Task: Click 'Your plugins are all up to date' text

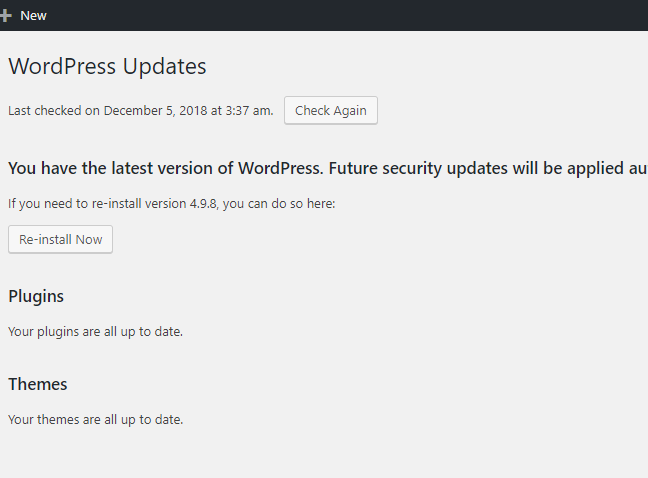Action: click(95, 331)
